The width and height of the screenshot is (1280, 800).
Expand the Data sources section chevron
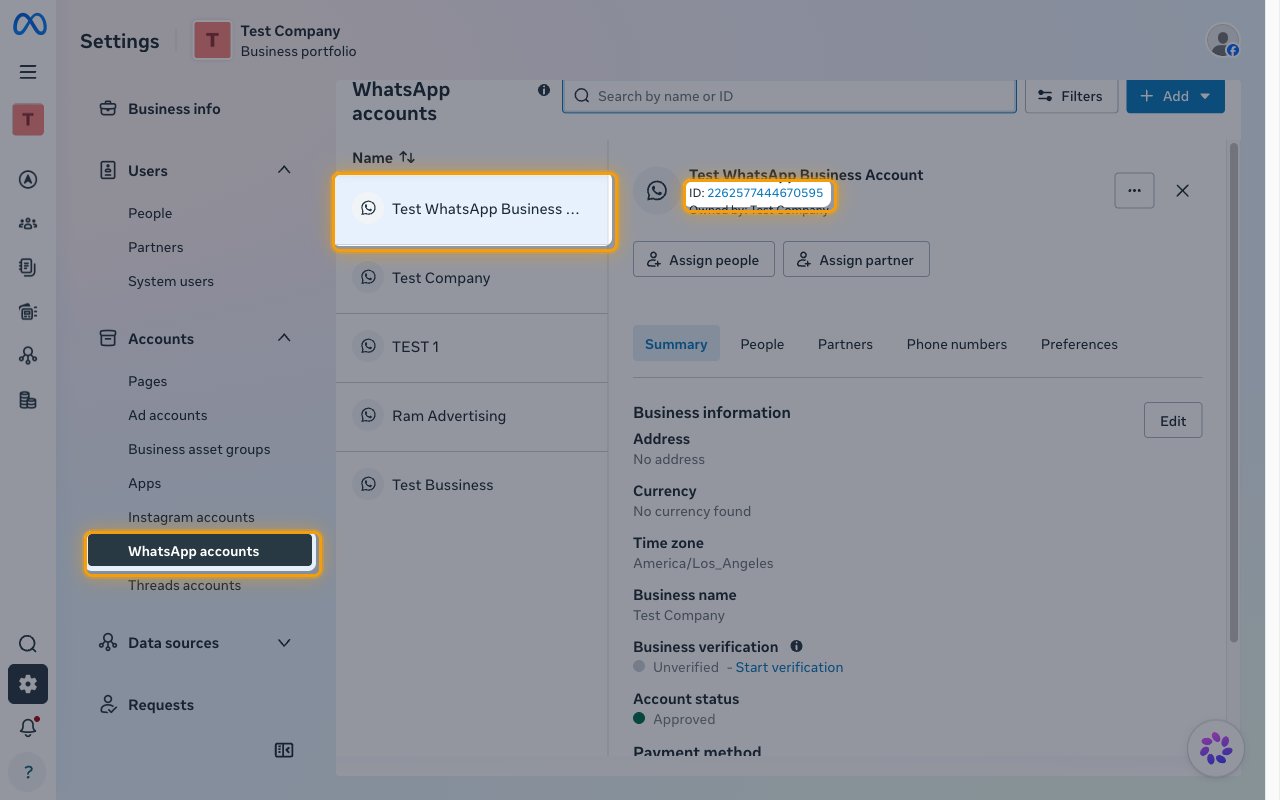click(x=284, y=643)
